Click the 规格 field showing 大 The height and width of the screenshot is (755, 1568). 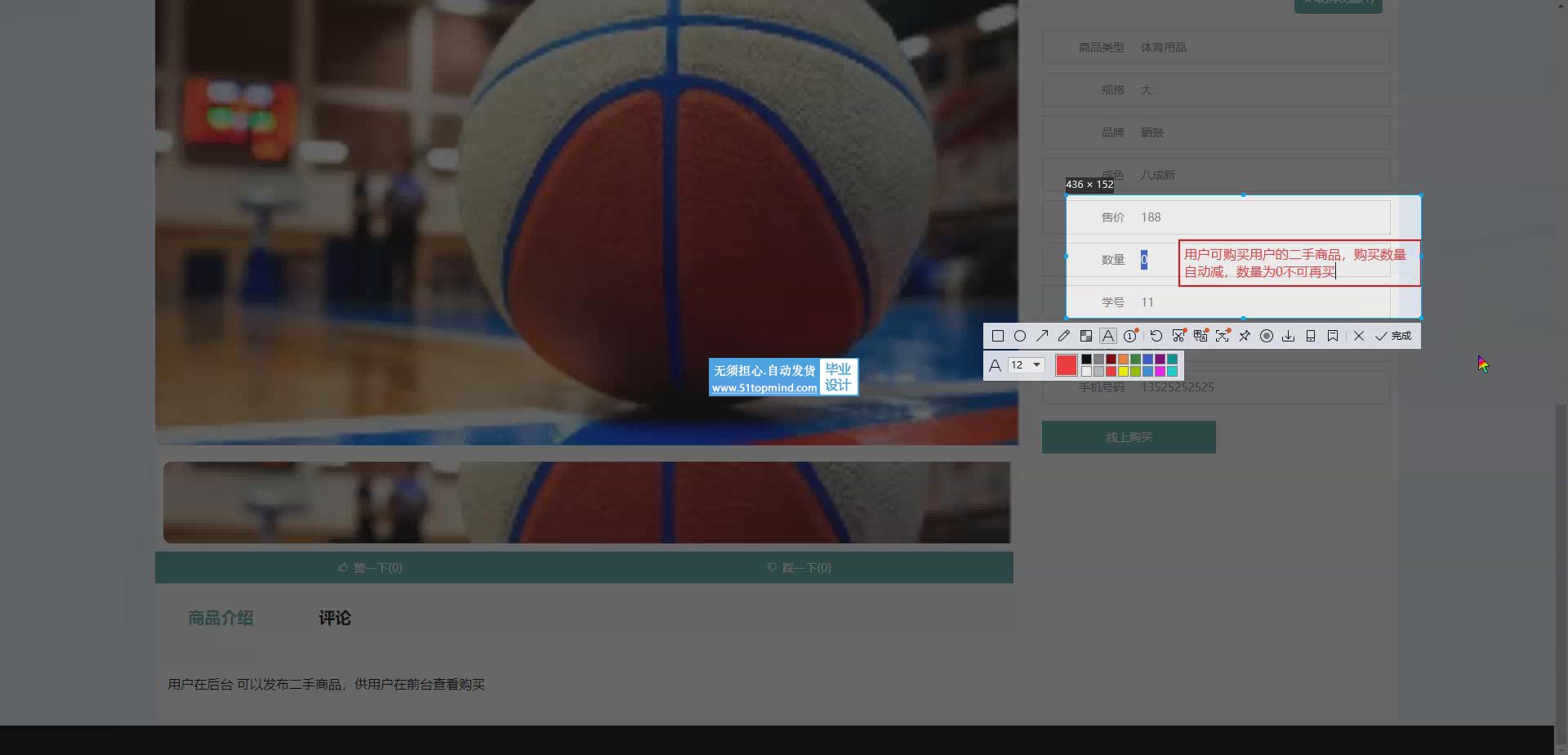coord(1216,90)
